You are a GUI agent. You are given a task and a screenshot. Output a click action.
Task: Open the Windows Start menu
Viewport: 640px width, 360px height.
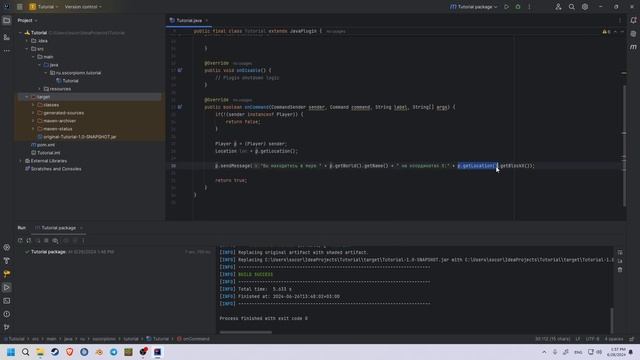[11, 352]
